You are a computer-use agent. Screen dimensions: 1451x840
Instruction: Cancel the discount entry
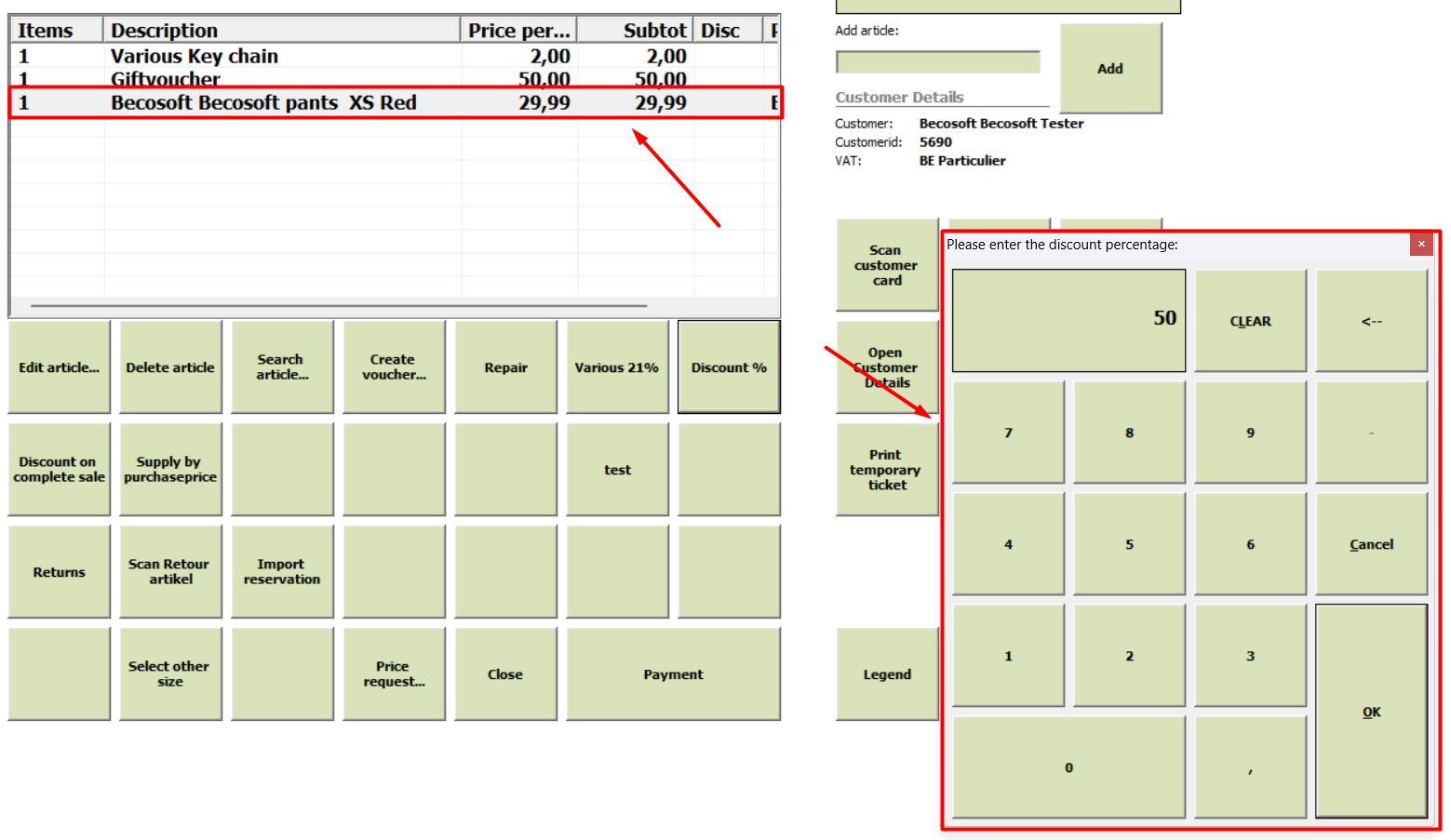click(x=1371, y=544)
